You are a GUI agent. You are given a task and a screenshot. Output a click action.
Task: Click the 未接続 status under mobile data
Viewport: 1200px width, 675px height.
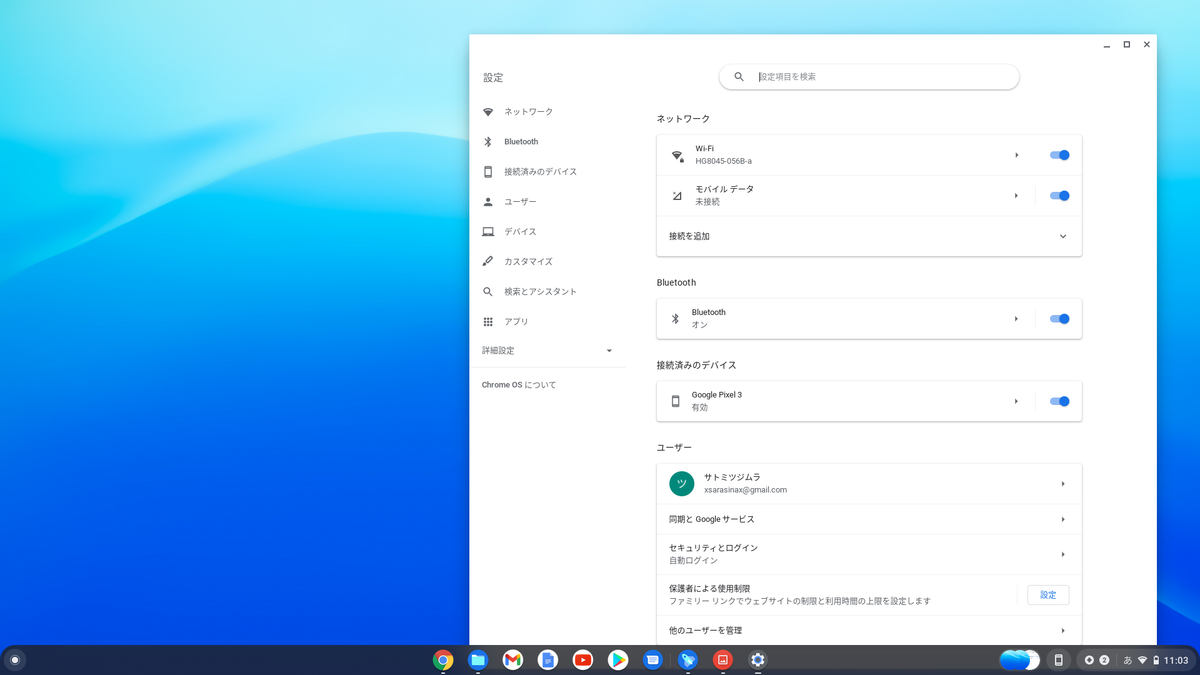[707, 202]
